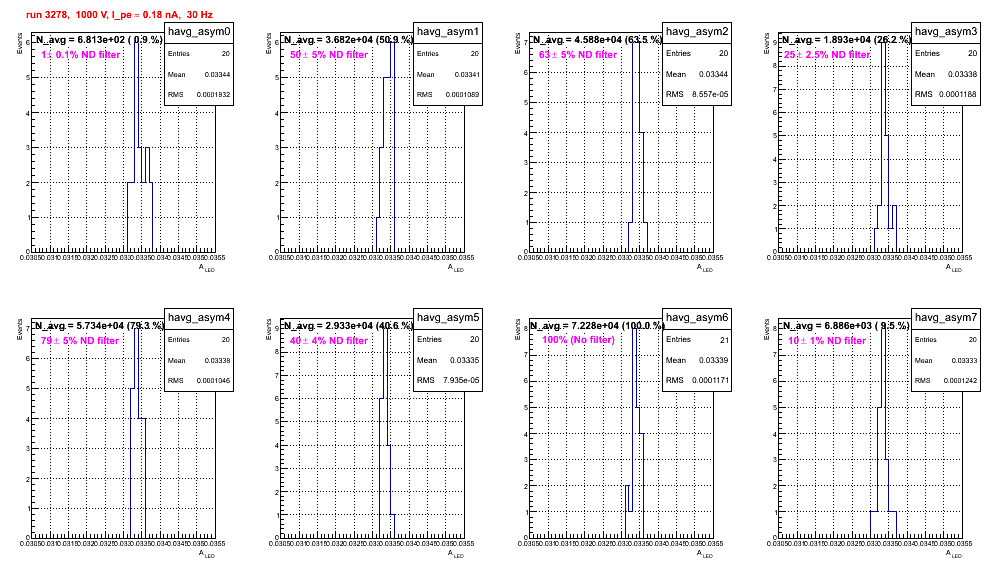The width and height of the screenshot is (996, 572).
Task: Click N_avg = 1.893e+04 title text
Action: click(x=846, y=39)
